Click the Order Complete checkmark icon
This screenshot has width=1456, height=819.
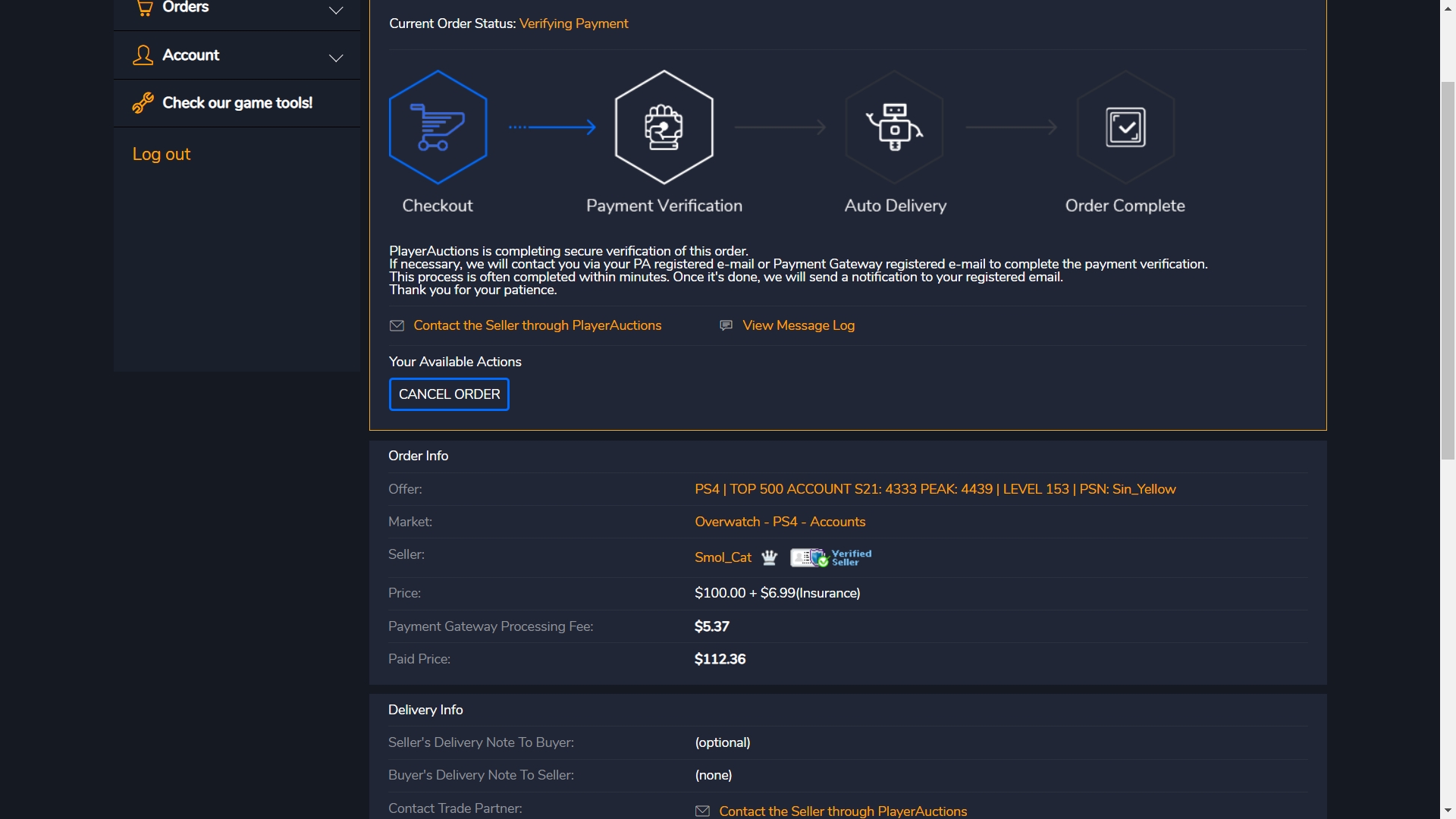tap(1125, 127)
